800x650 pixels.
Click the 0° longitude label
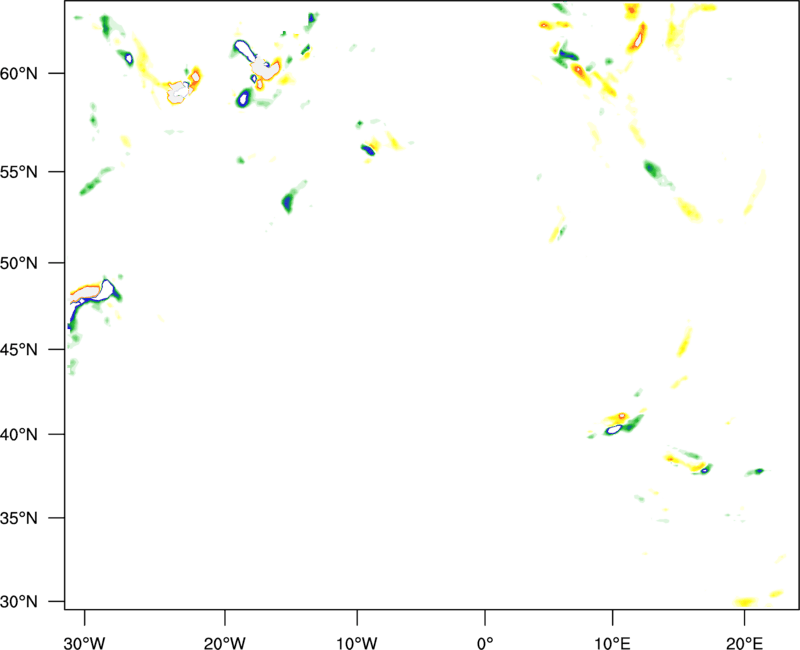[485, 643]
